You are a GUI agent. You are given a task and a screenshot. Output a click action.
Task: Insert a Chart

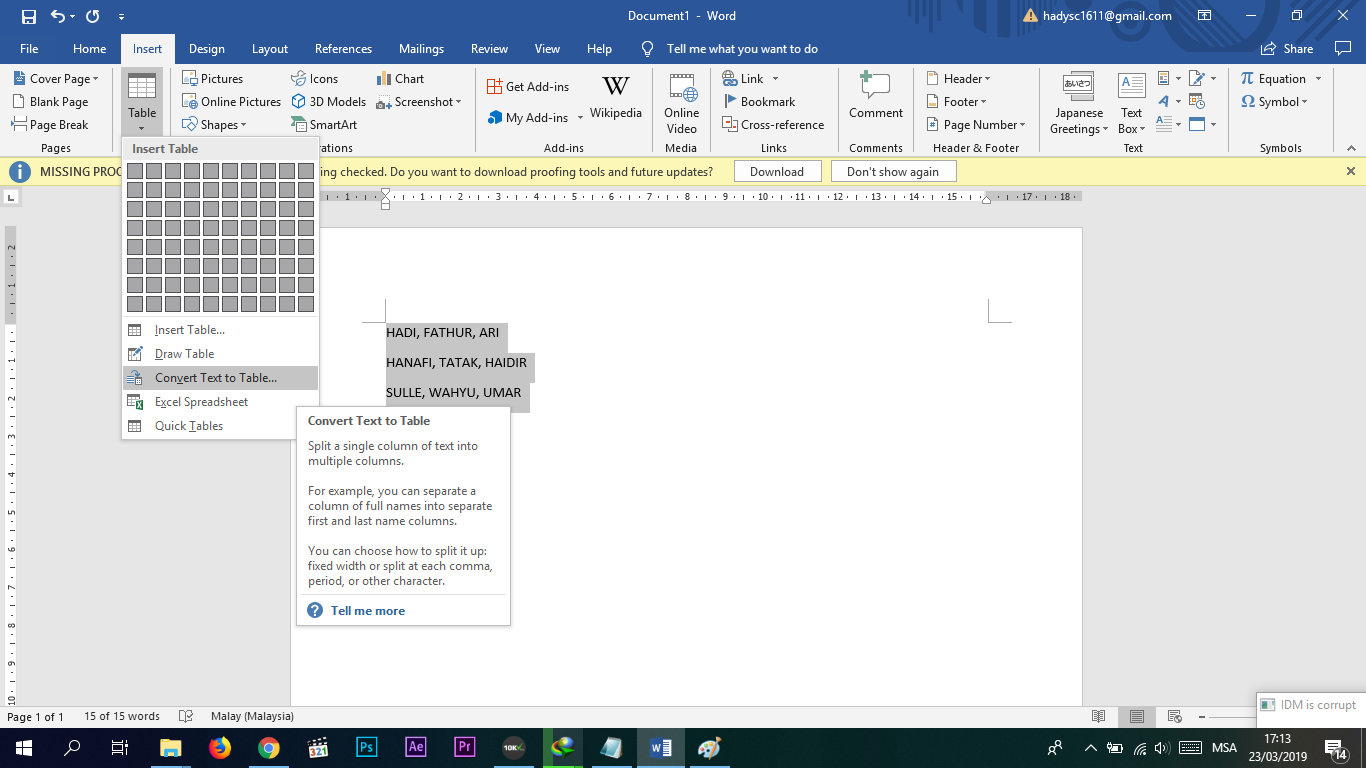(403, 78)
